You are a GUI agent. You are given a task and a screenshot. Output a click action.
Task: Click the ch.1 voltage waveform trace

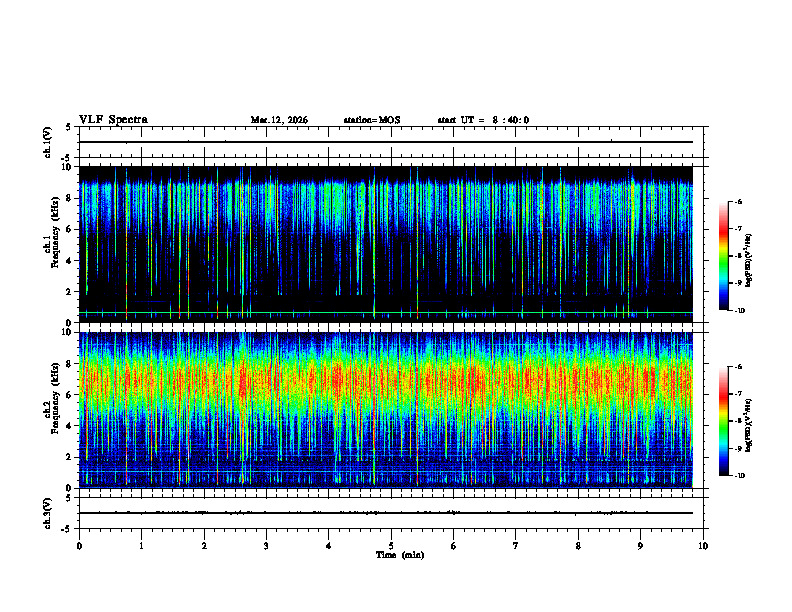pos(386,142)
